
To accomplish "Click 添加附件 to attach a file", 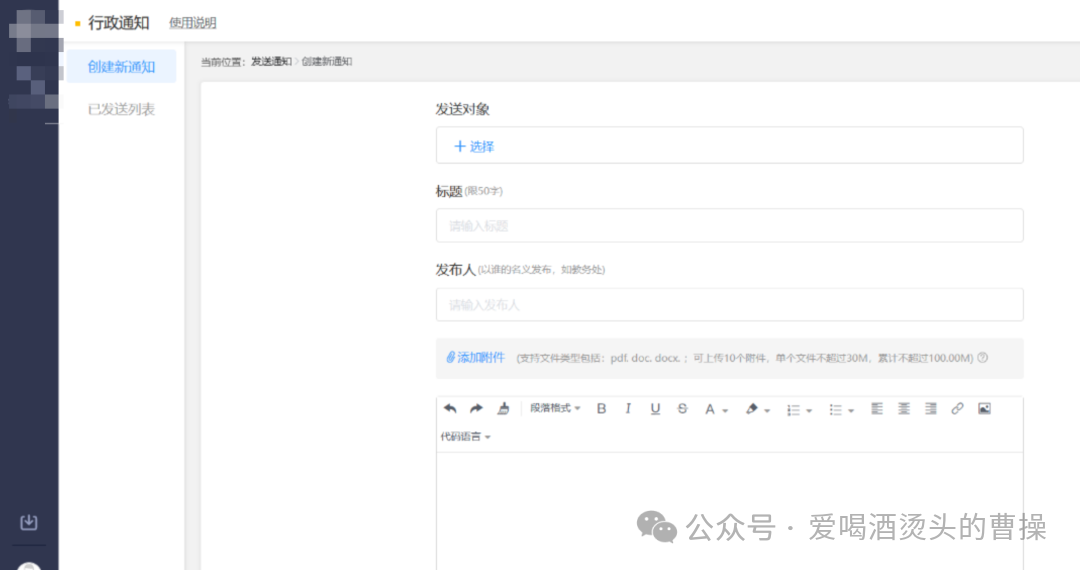I will coord(475,357).
